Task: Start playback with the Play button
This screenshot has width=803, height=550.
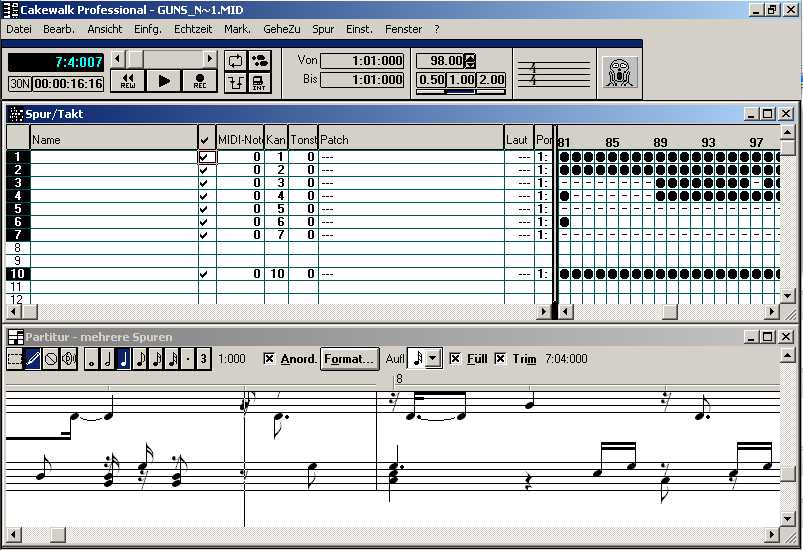Action: 163,81
